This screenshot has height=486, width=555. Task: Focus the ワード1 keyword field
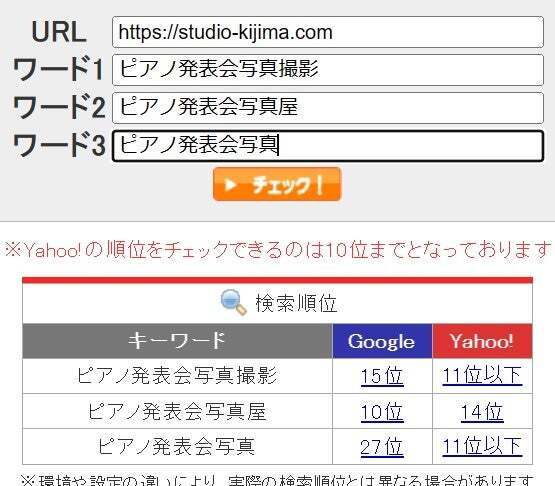coord(328,70)
